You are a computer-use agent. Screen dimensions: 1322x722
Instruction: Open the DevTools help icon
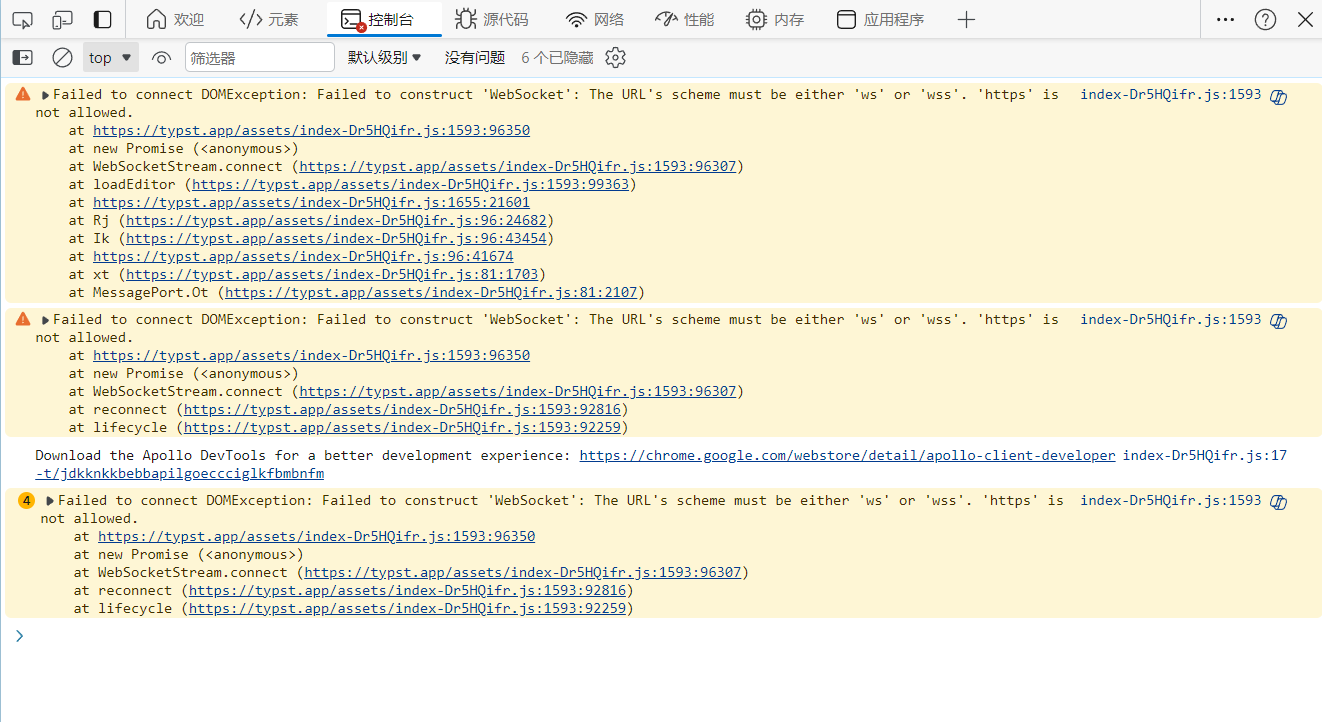pyautogui.click(x=1265, y=19)
